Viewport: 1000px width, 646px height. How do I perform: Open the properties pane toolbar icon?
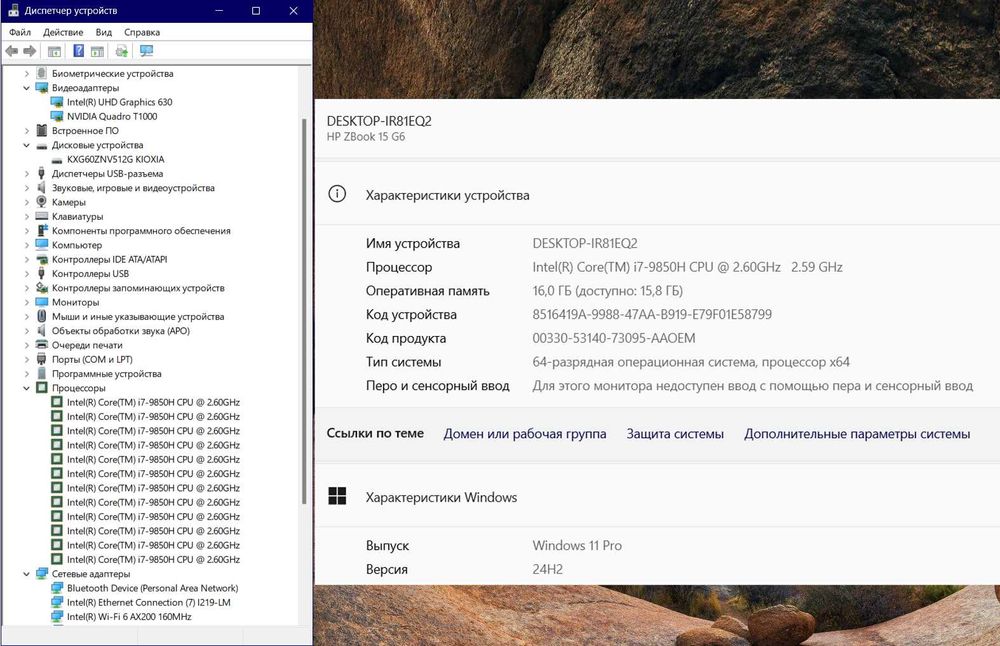[97, 51]
